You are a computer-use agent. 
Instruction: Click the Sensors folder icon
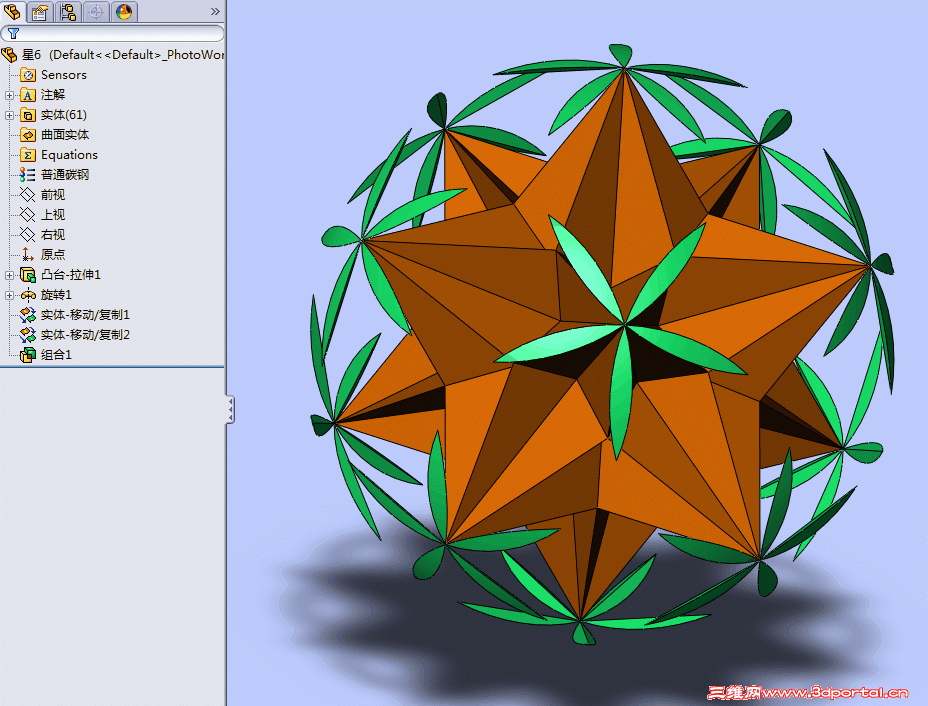pyautogui.click(x=28, y=75)
